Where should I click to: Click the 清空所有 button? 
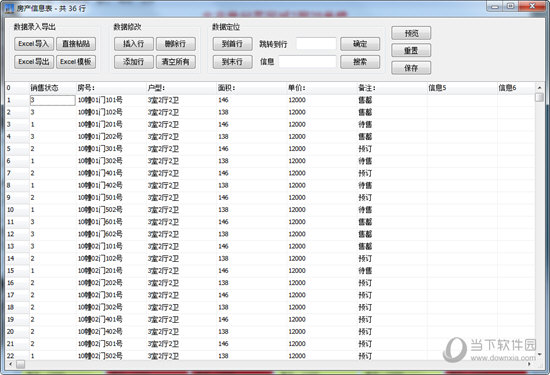coord(176,62)
